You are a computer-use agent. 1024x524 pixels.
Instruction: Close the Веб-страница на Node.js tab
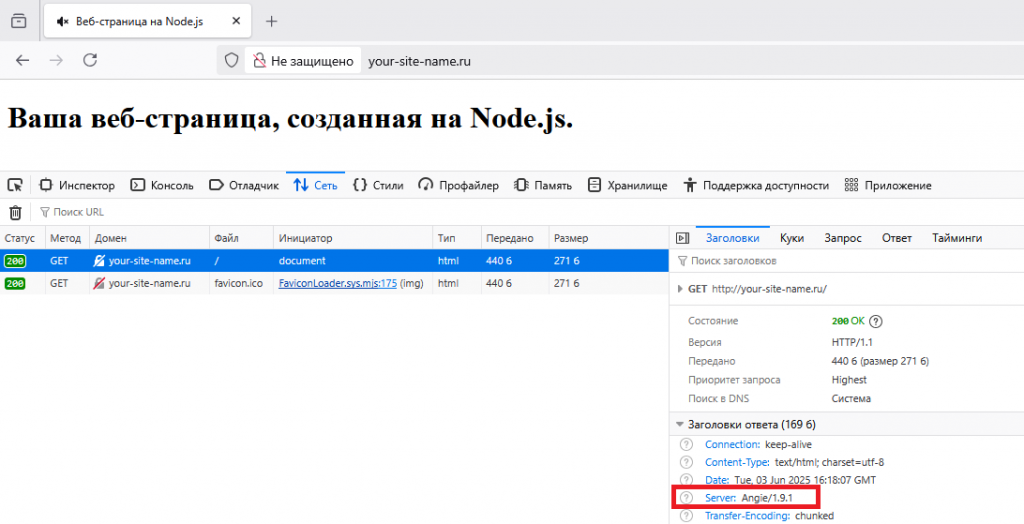[236, 21]
